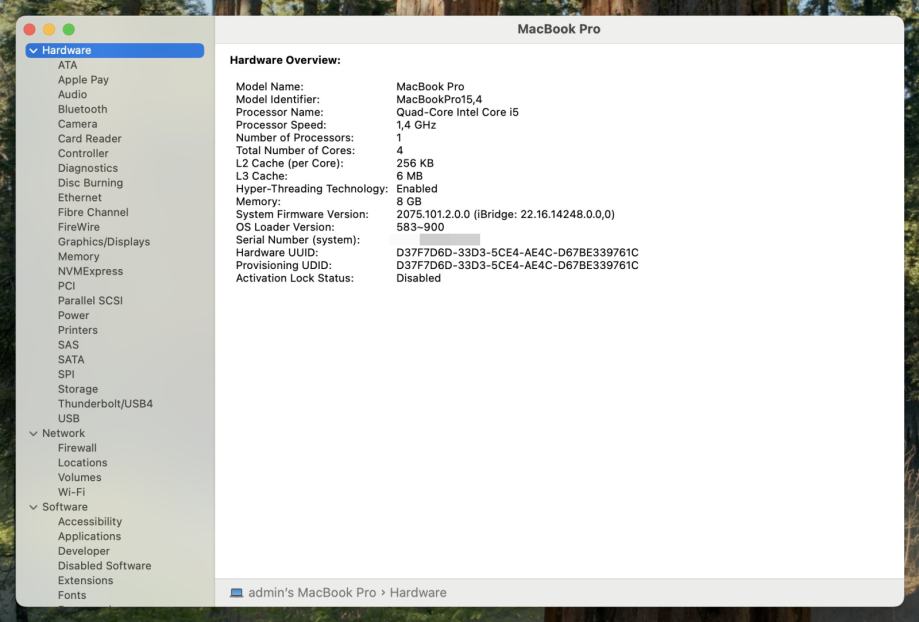Collapse the Software section chevron
The height and width of the screenshot is (622, 919).
coord(33,507)
